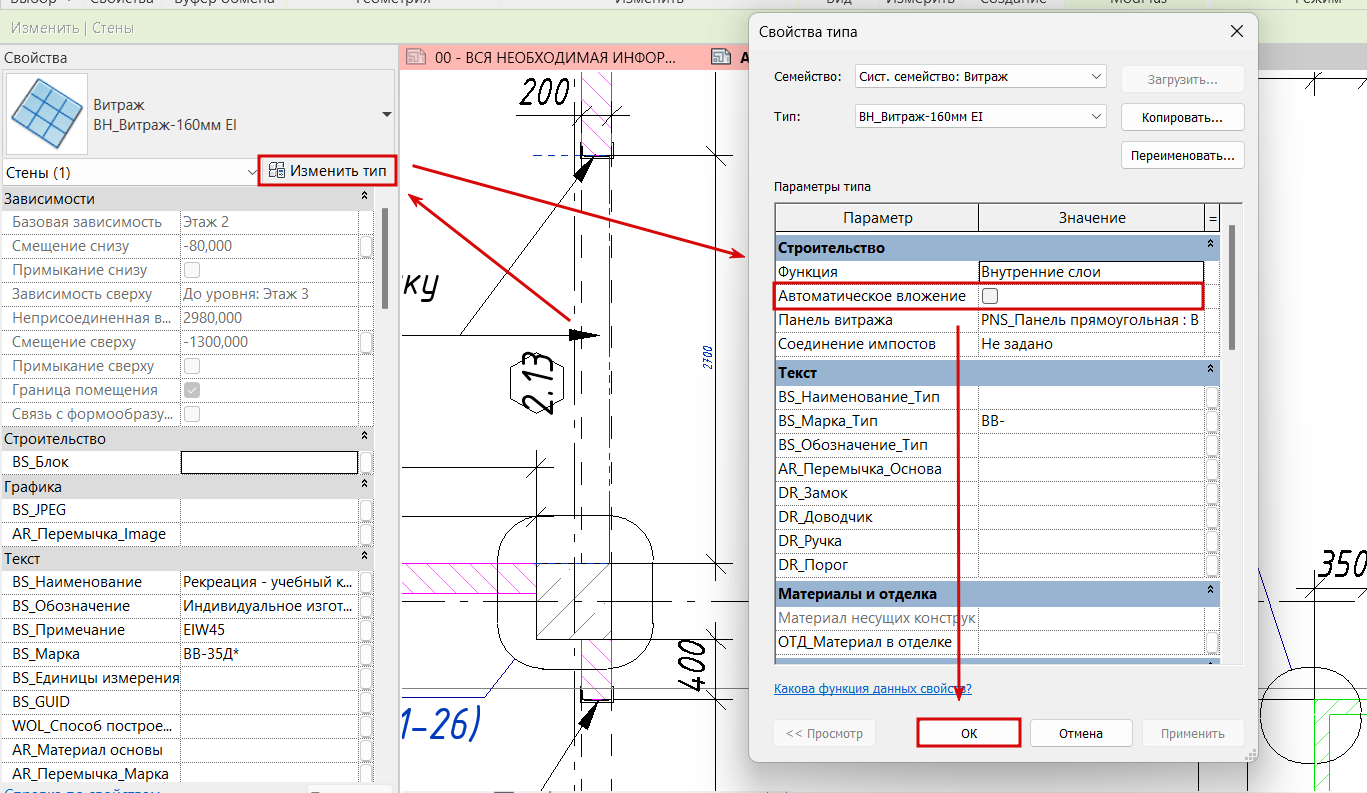This screenshot has width=1367, height=793.
Task: Click the Витраж curtain wall type thumbnail
Action: click(x=47, y=114)
